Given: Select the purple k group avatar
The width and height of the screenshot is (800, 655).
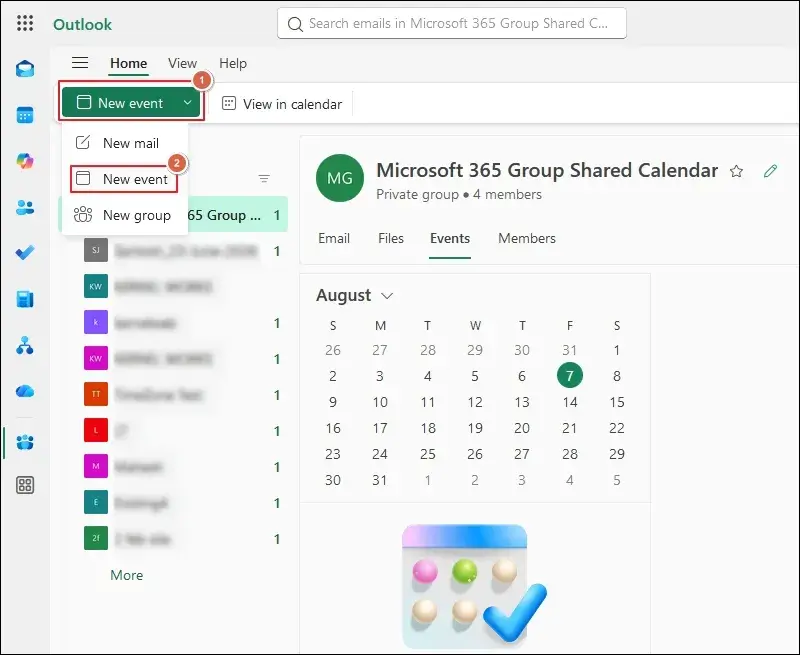Looking at the screenshot, I should point(96,322).
